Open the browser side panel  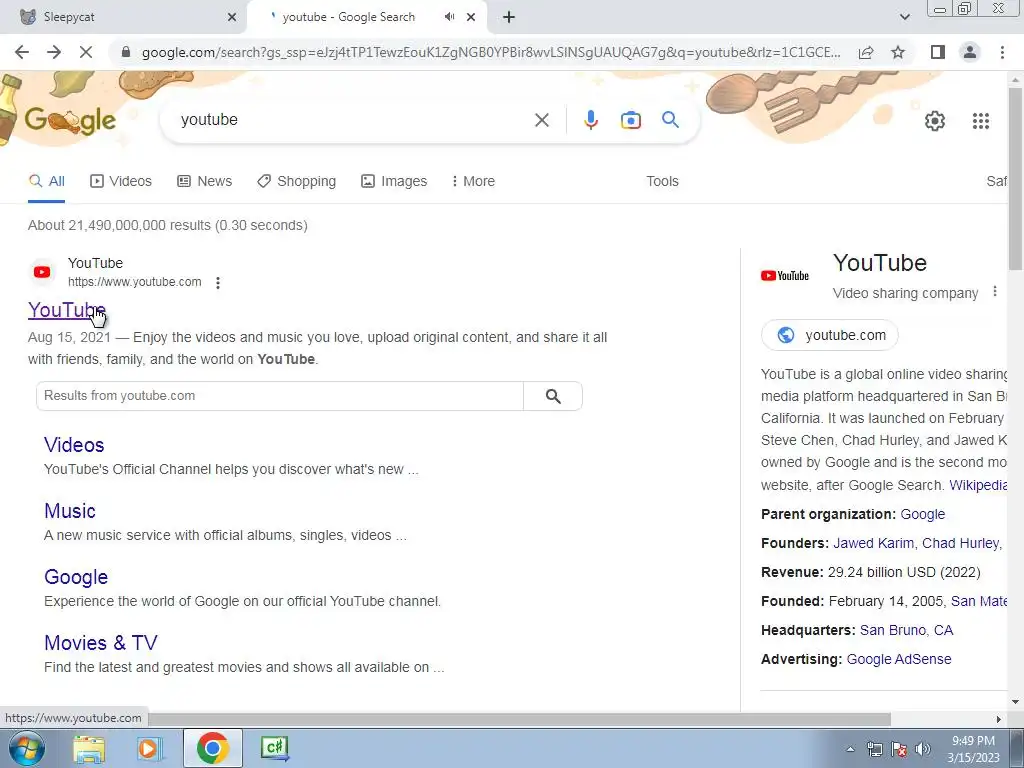tap(938, 52)
